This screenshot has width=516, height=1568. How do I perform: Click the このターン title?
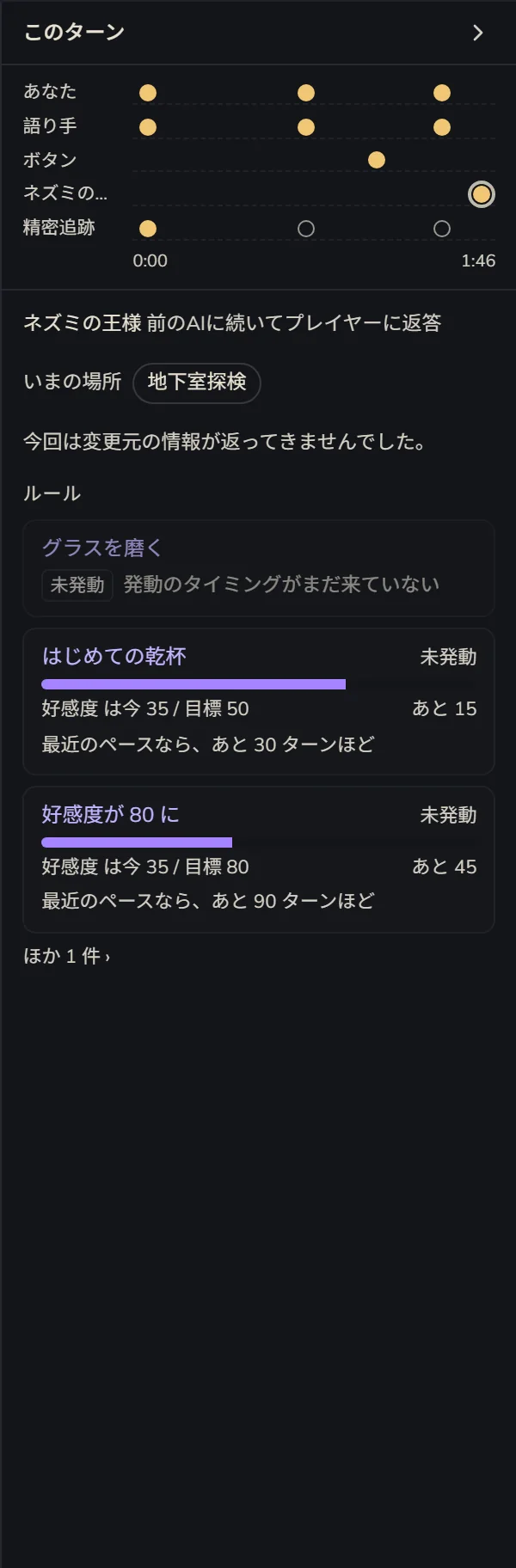click(74, 33)
